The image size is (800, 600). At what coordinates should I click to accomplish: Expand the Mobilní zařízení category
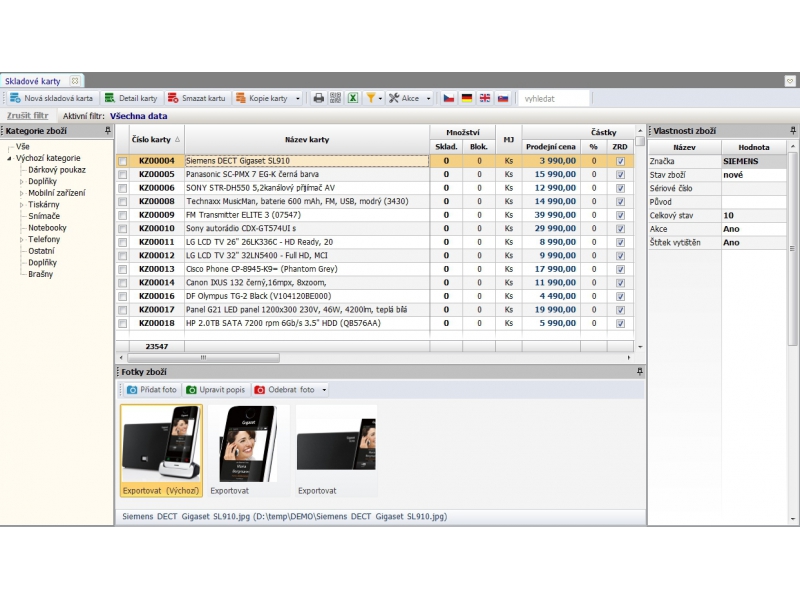[22, 192]
